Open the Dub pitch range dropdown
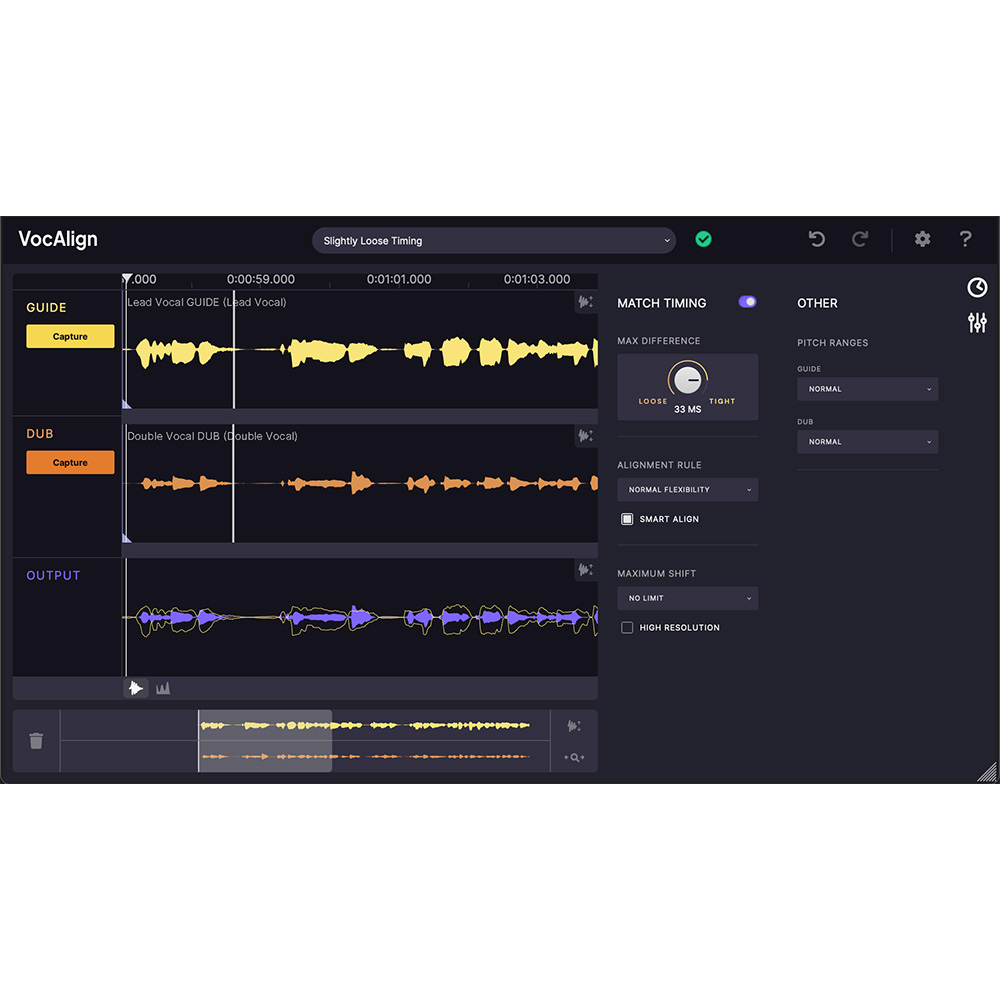Image resolution: width=1000 pixels, height=1000 pixels. [x=867, y=442]
